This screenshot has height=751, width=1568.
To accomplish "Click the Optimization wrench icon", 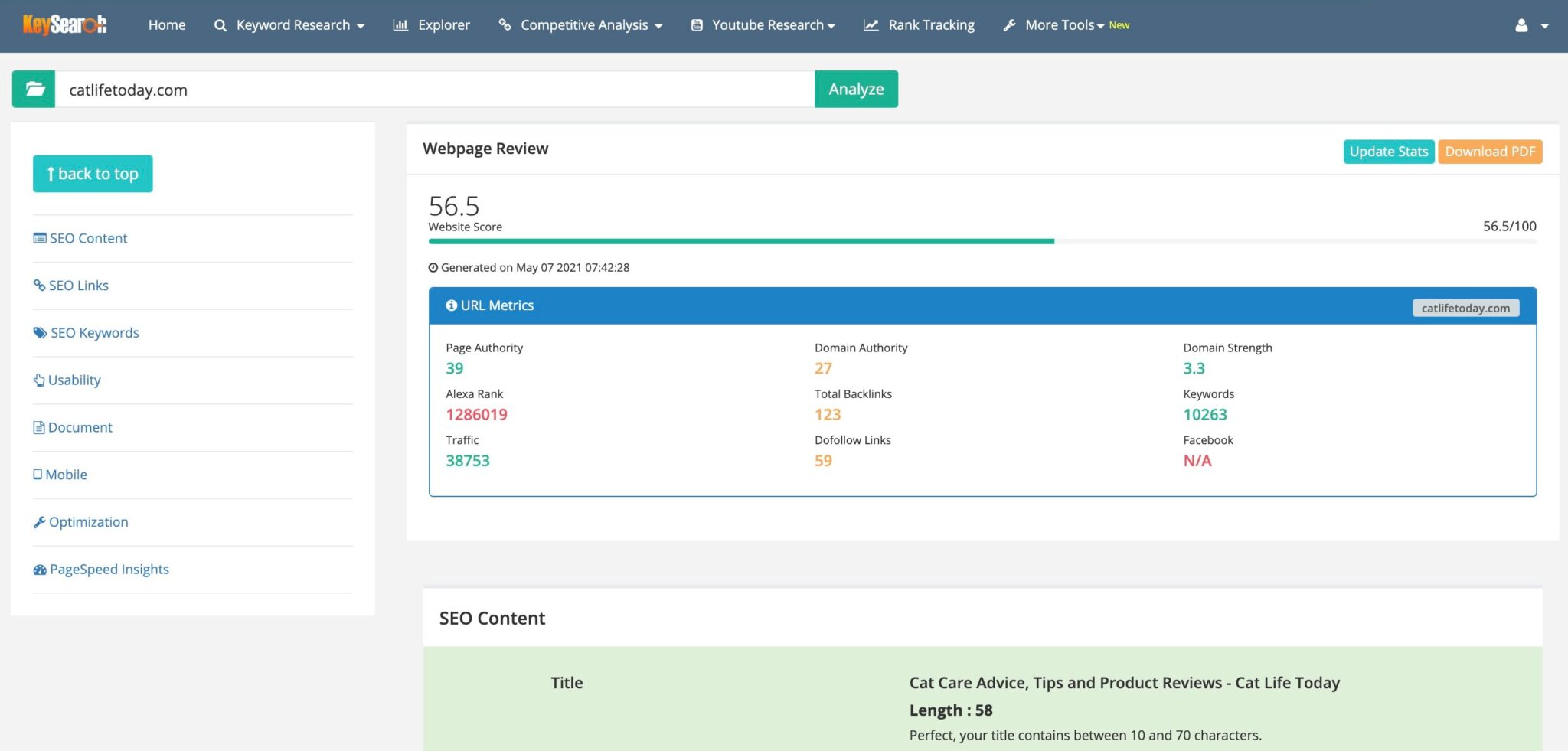I will click(39, 522).
